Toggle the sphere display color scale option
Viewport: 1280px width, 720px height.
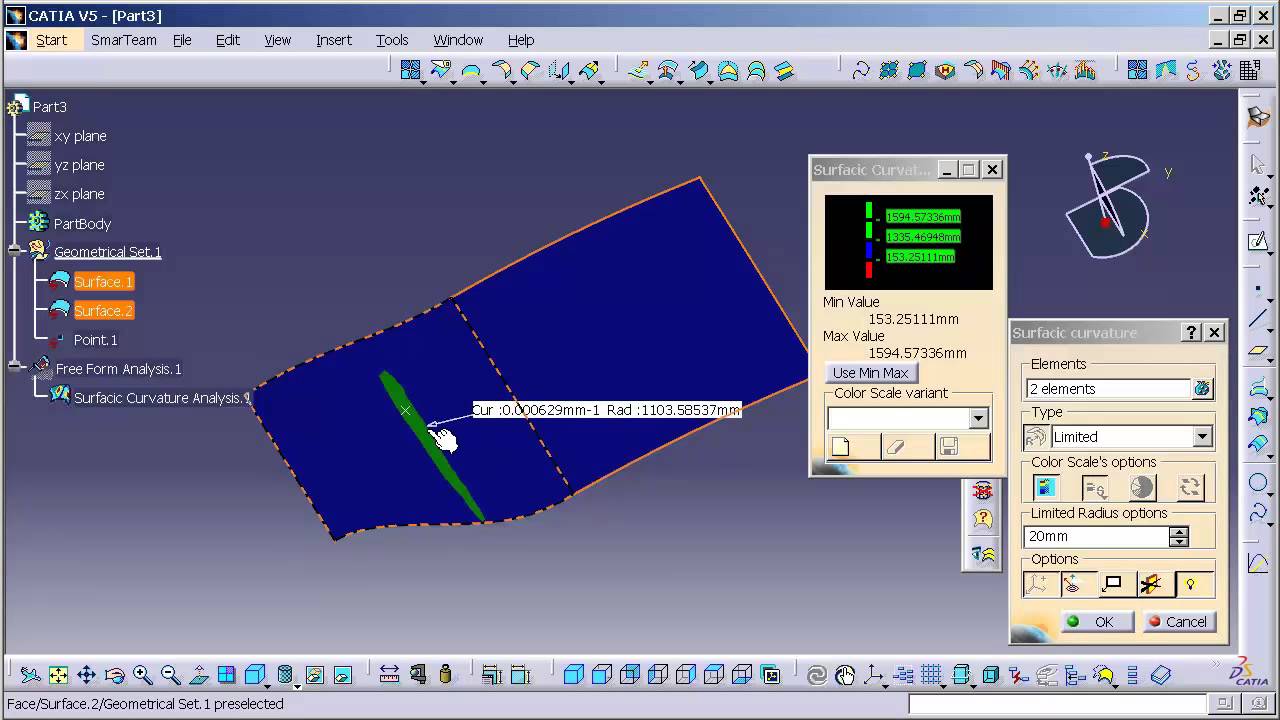click(x=1142, y=487)
